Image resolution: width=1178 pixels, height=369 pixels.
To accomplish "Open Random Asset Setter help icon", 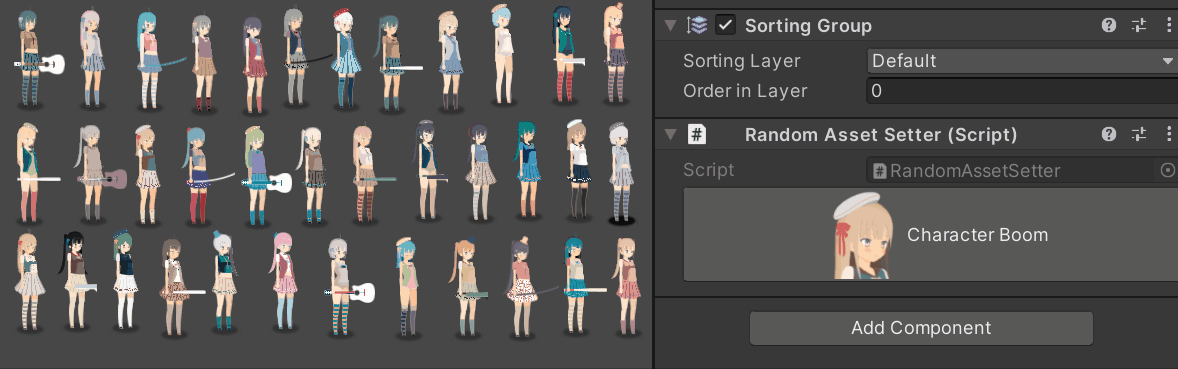I will [1109, 135].
